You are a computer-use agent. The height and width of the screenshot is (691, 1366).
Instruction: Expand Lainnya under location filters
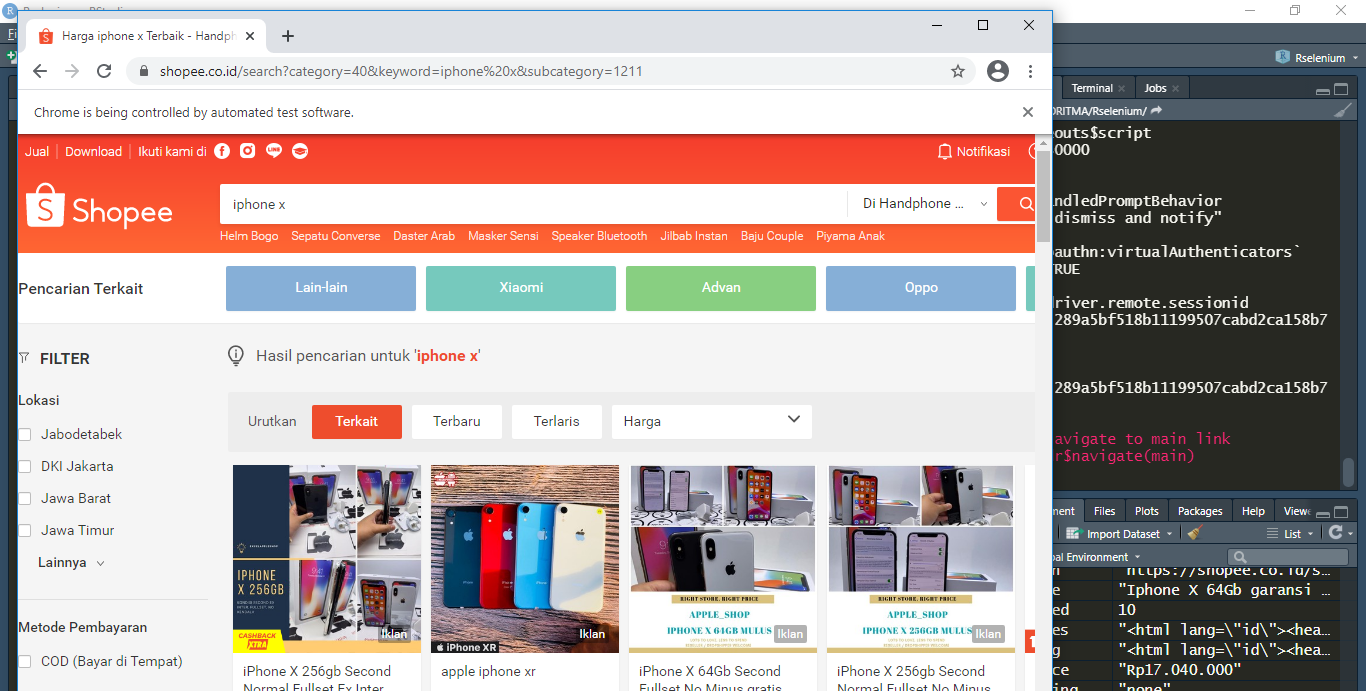tap(71, 562)
